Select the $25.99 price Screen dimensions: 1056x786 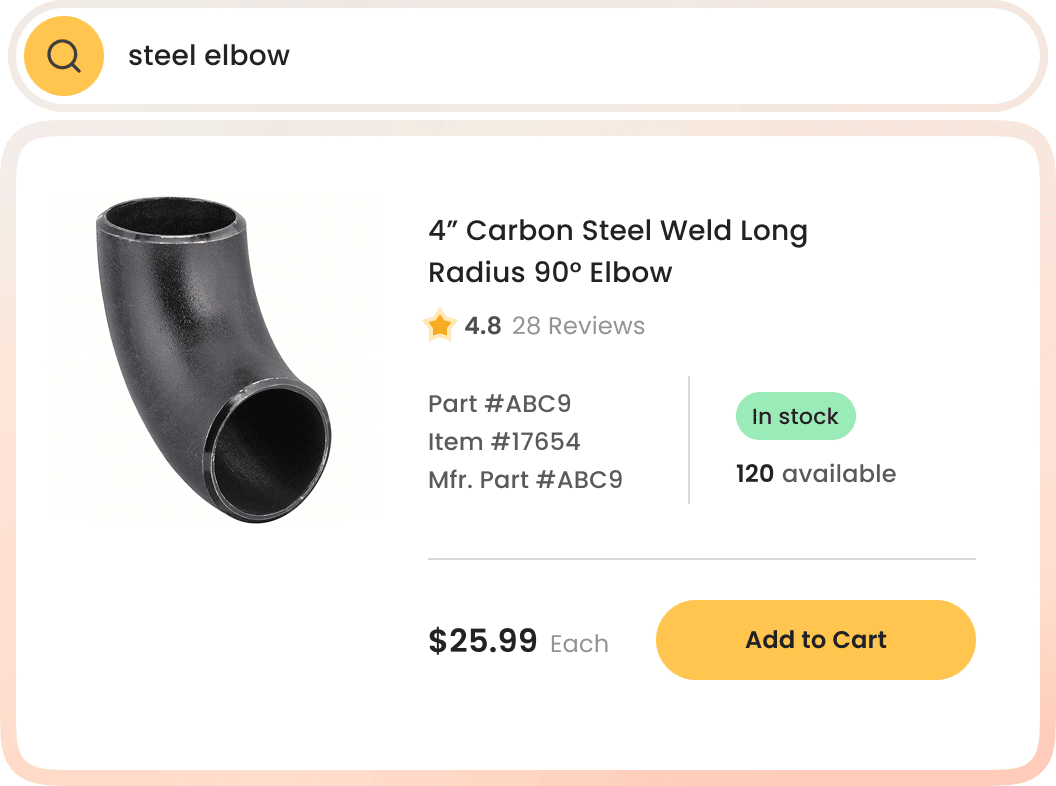[x=482, y=641]
